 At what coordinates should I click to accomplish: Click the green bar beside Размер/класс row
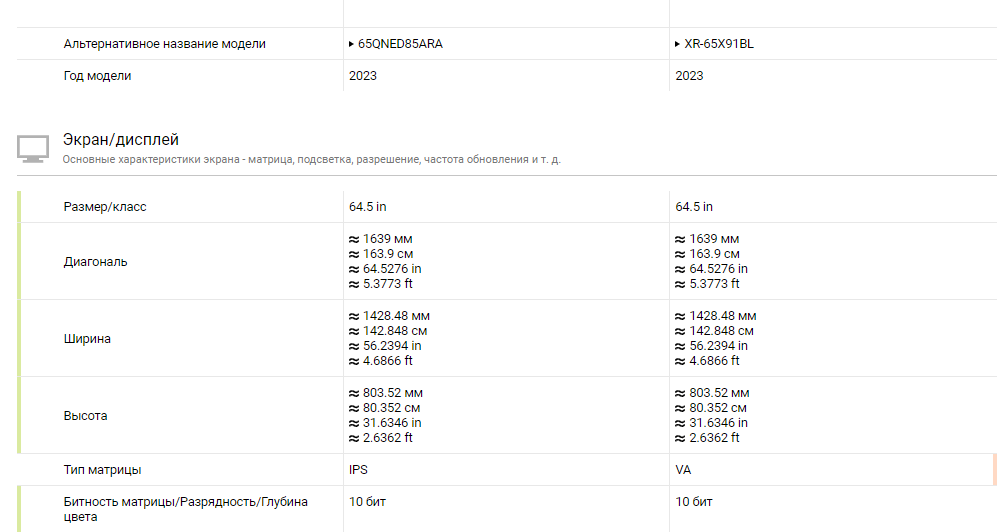coord(19,207)
